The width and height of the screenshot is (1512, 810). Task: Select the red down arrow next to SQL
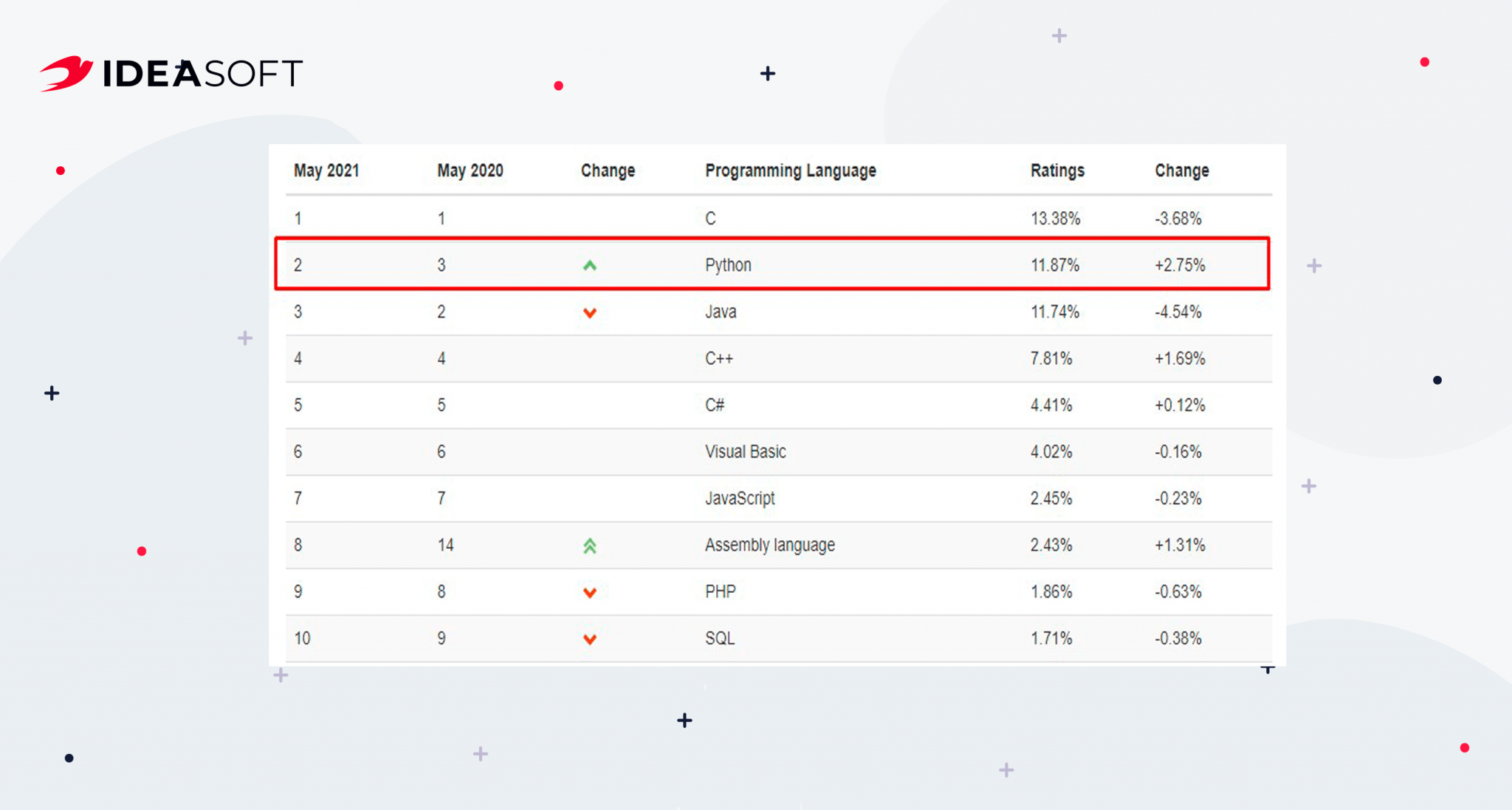point(590,639)
